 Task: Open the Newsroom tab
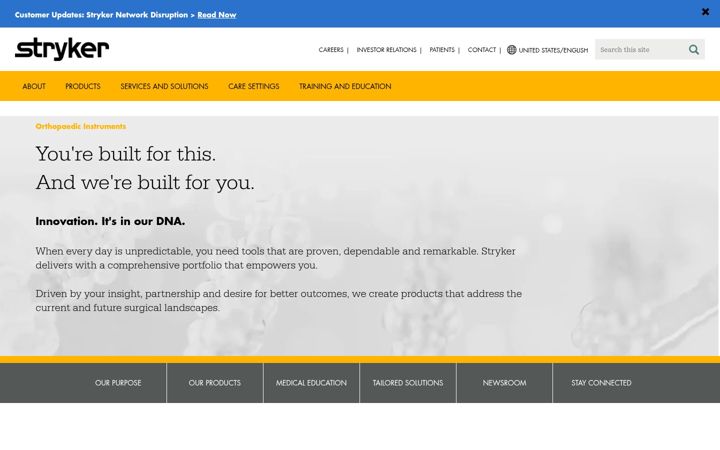(x=504, y=382)
